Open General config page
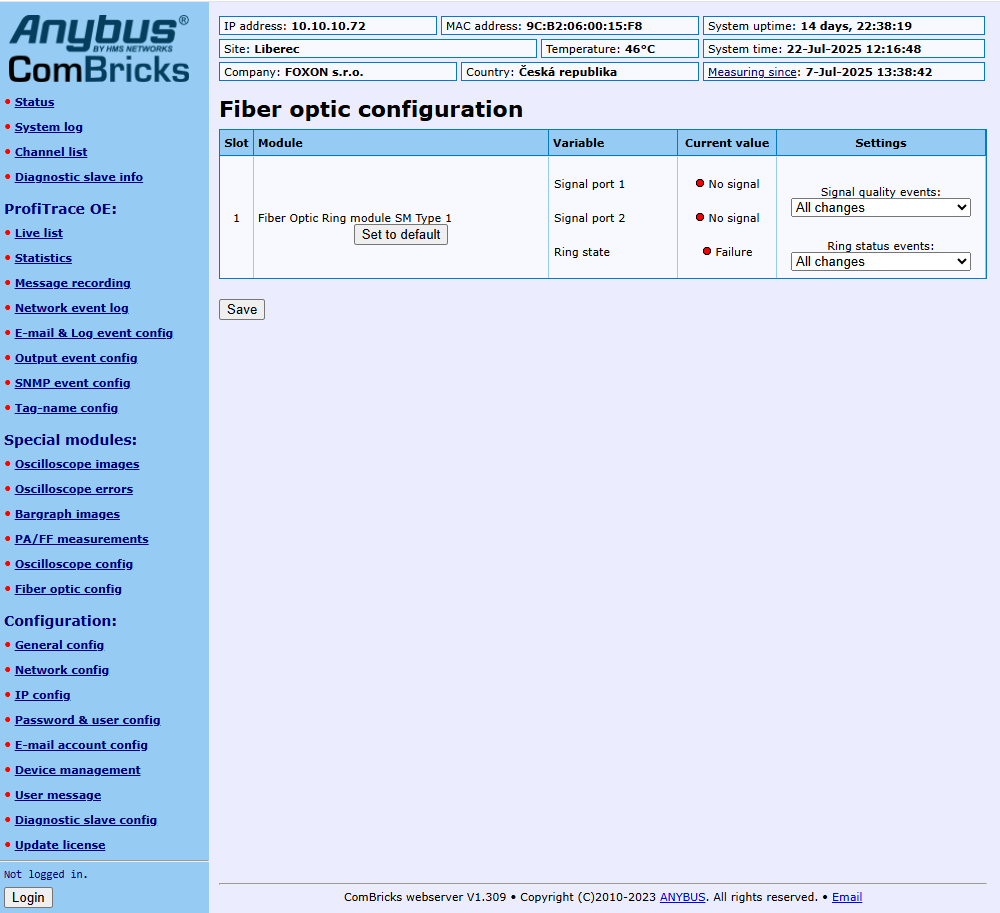The width and height of the screenshot is (1000, 913). (x=59, y=645)
